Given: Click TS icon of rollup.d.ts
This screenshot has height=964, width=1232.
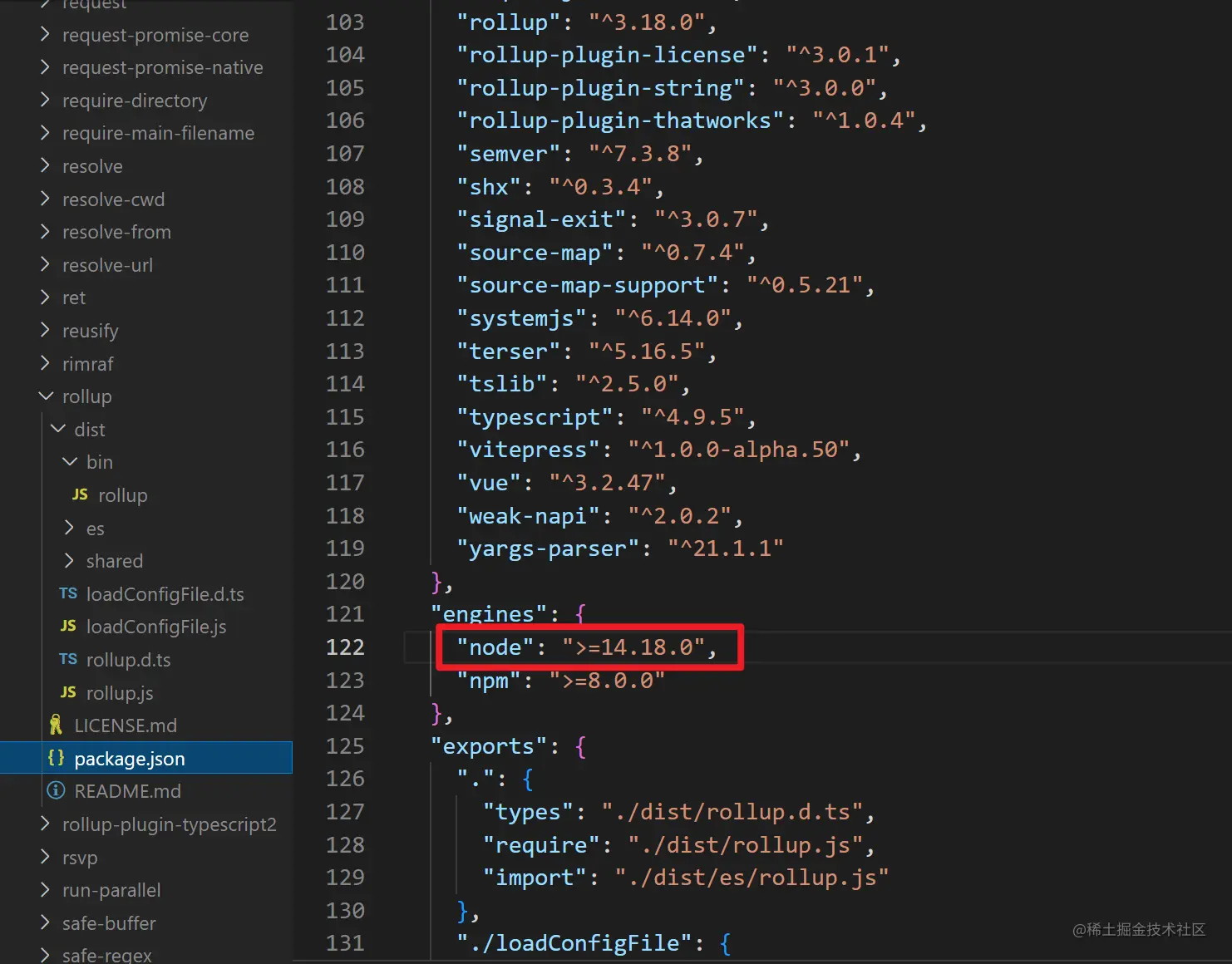Looking at the screenshot, I should coord(68,659).
